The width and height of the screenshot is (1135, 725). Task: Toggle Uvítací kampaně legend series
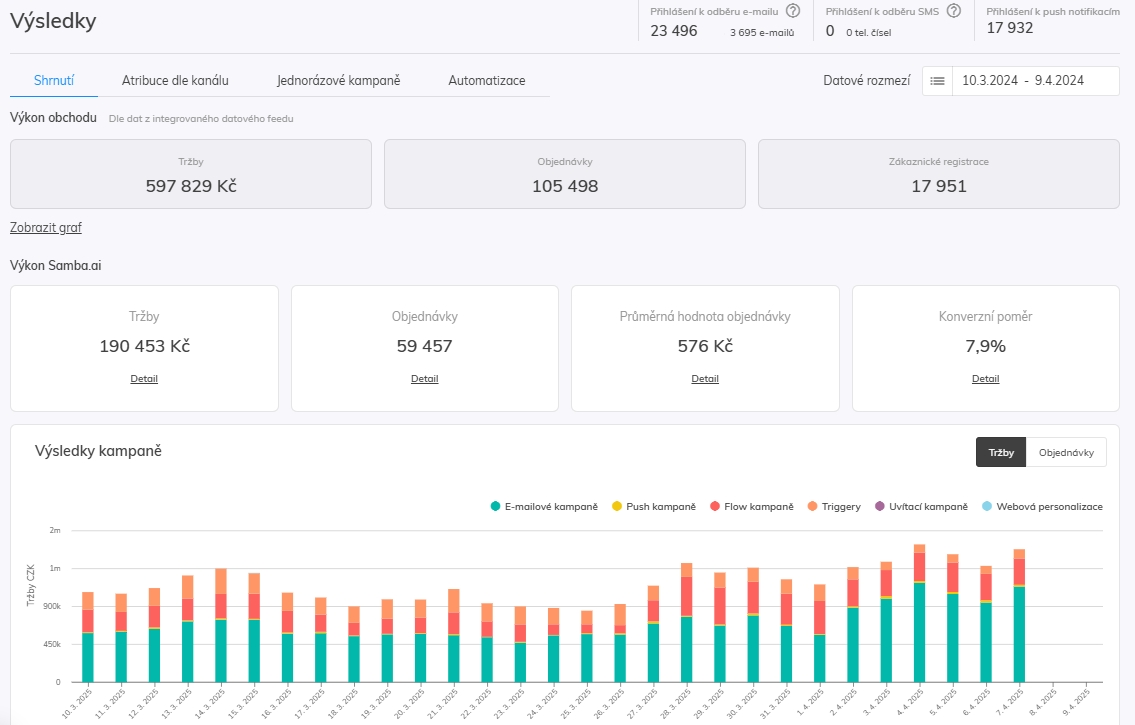click(x=923, y=507)
